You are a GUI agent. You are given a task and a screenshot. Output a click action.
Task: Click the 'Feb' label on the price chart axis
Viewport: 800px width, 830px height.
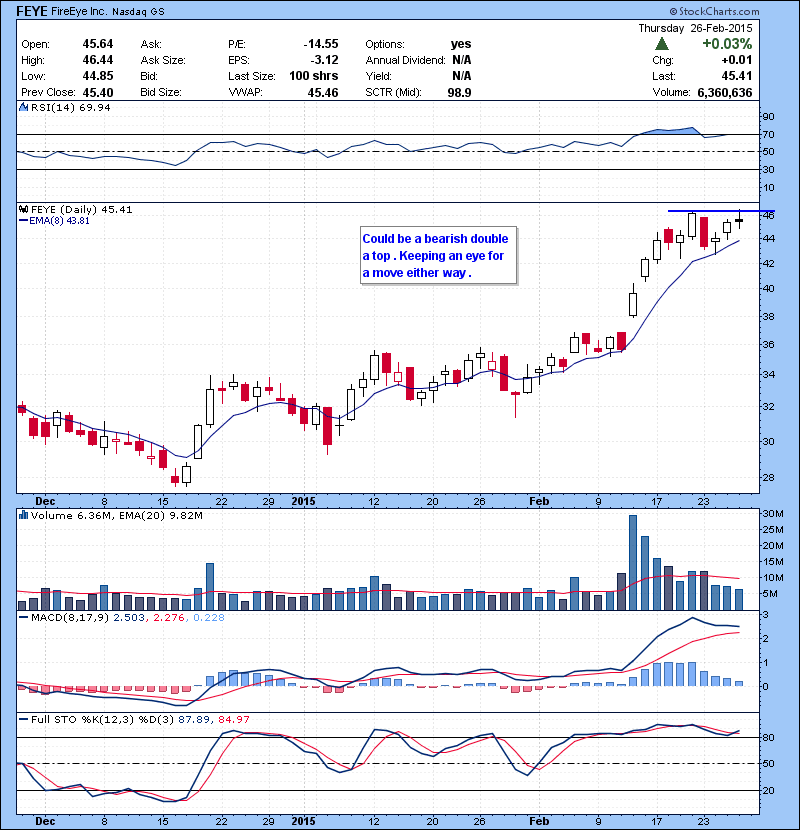tap(539, 501)
